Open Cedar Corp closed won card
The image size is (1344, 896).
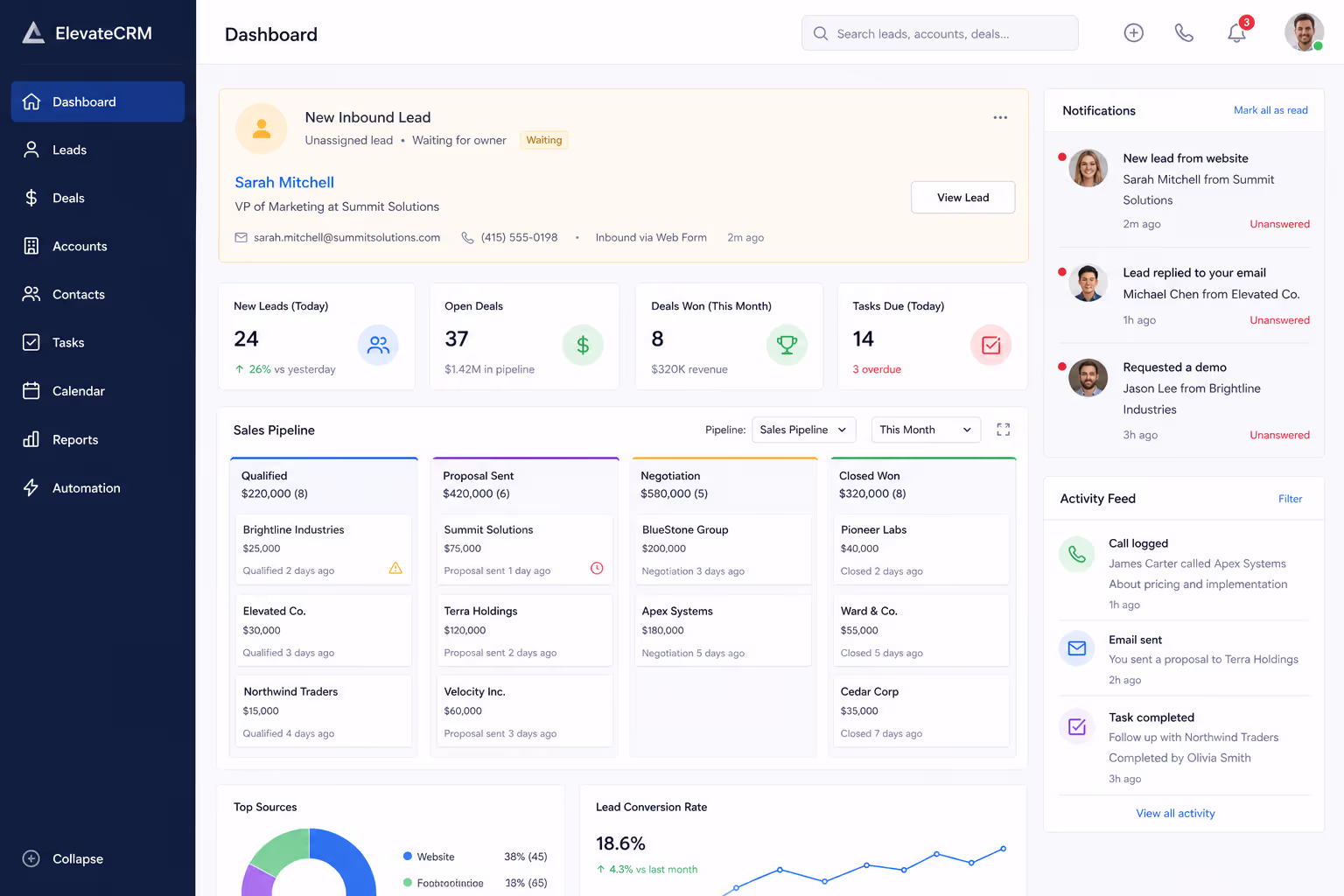(921, 711)
